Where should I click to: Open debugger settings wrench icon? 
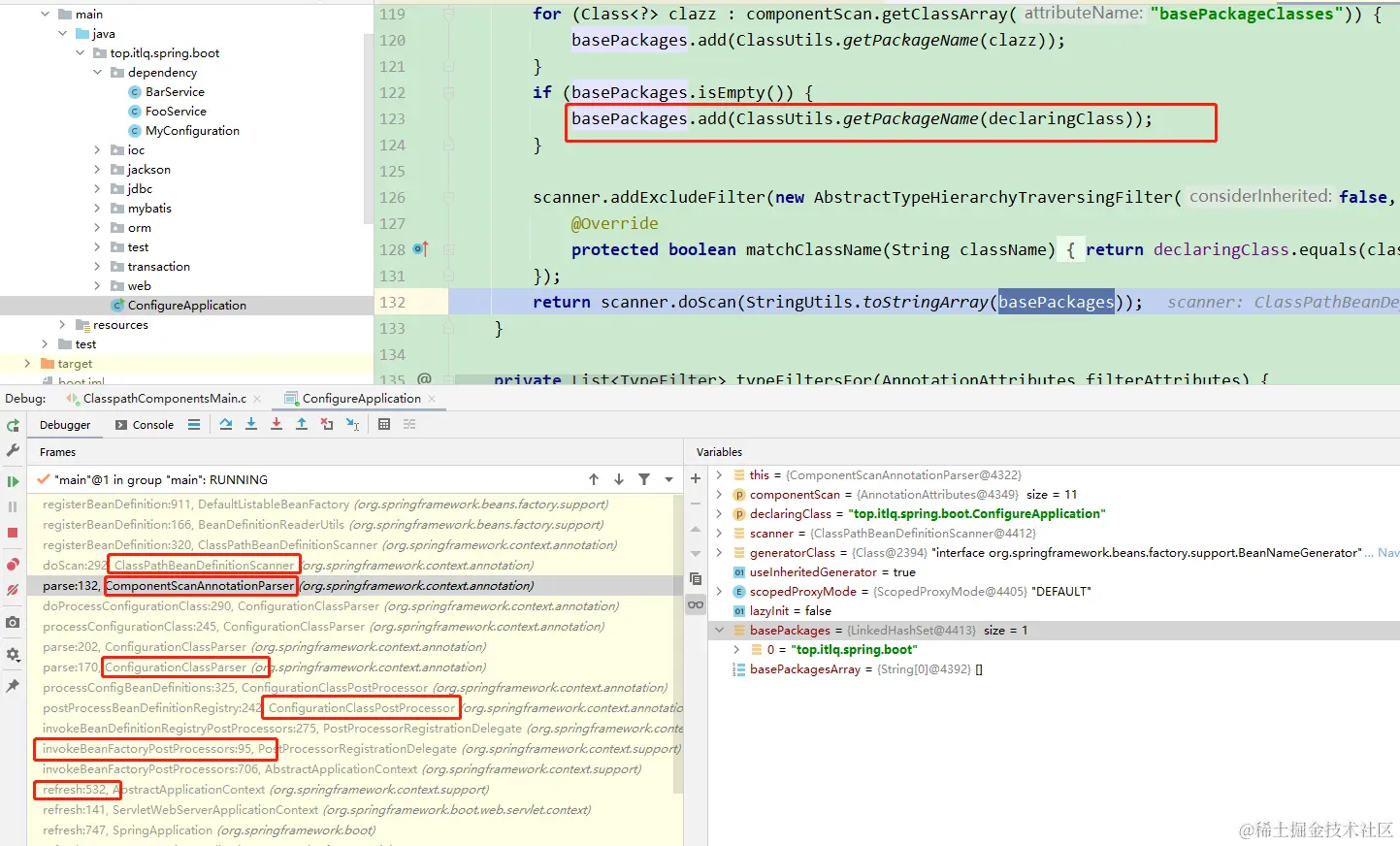coord(13,451)
